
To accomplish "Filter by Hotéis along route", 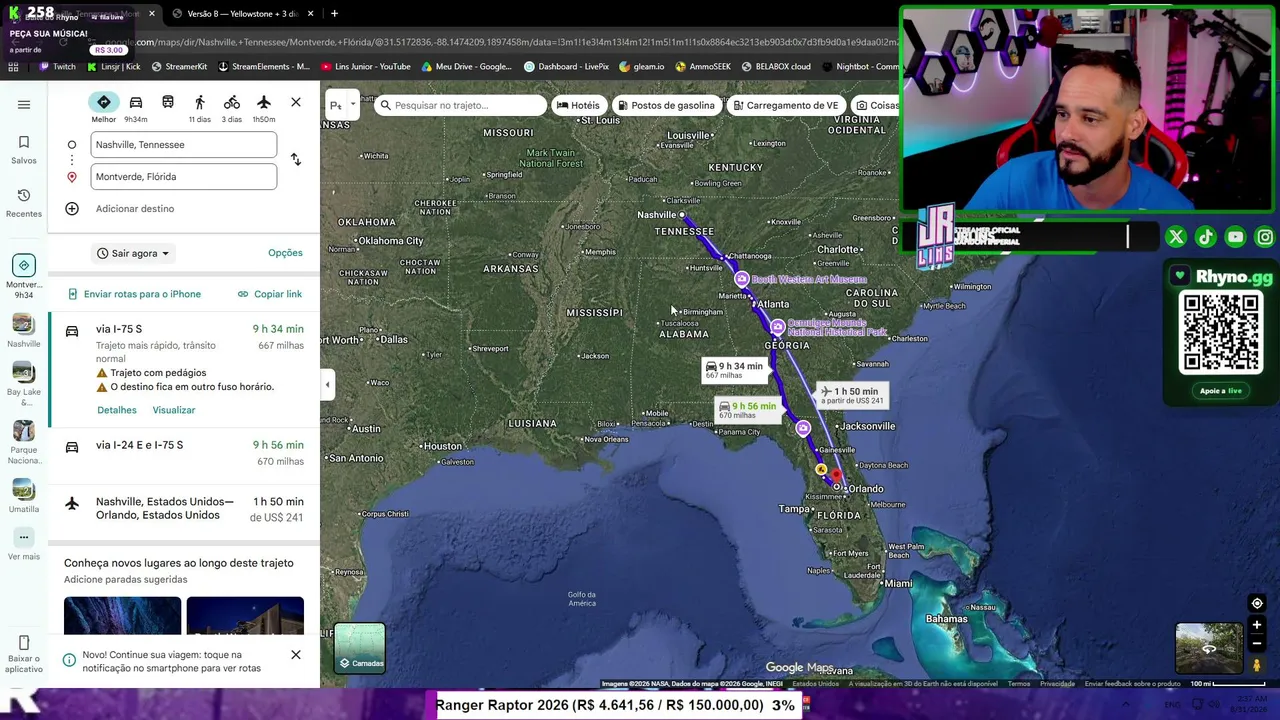I will (578, 105).
